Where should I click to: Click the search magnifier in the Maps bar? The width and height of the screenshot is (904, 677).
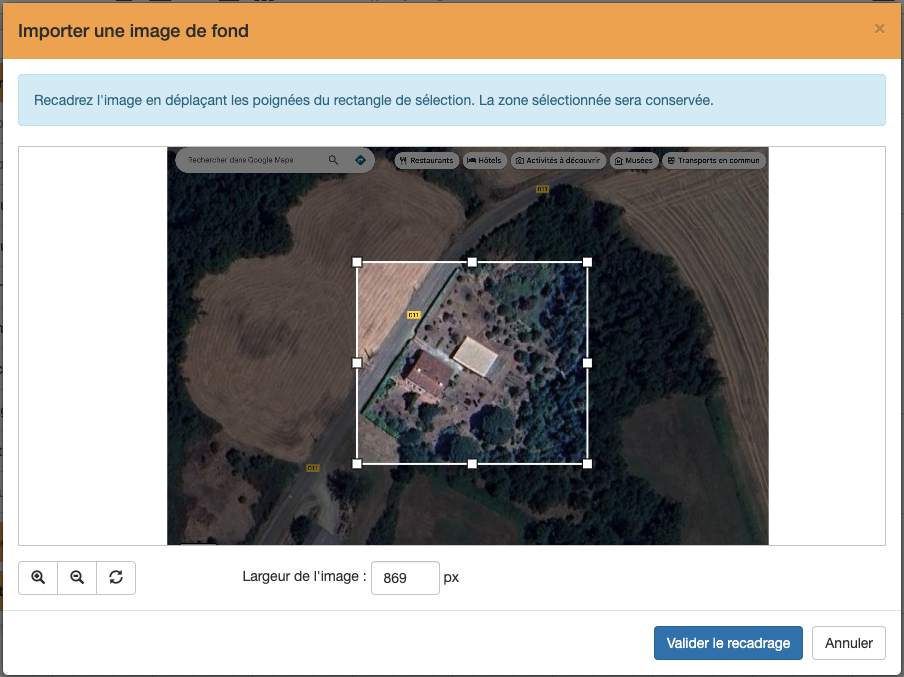pyautogui.click(x=334, y=160)
